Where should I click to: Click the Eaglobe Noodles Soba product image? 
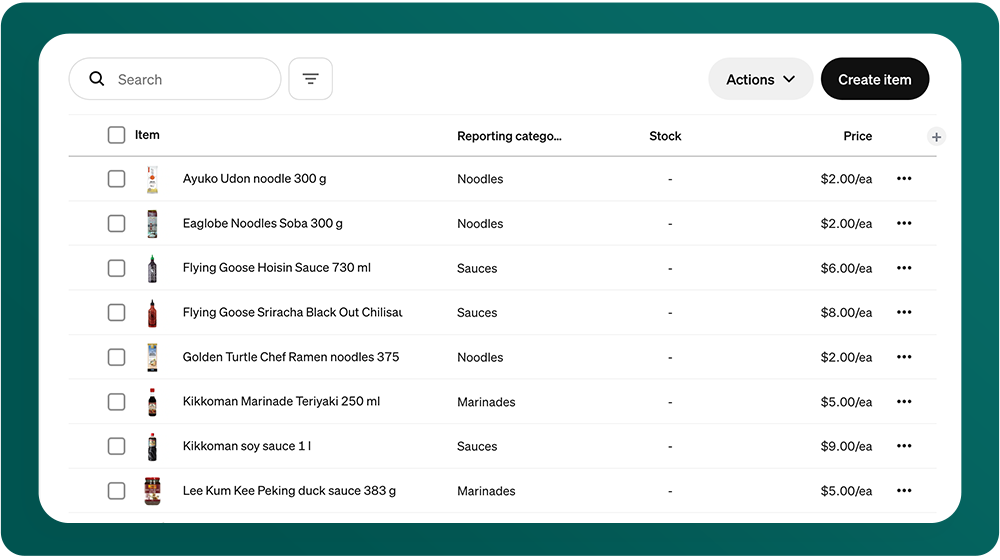coord(152,224)
